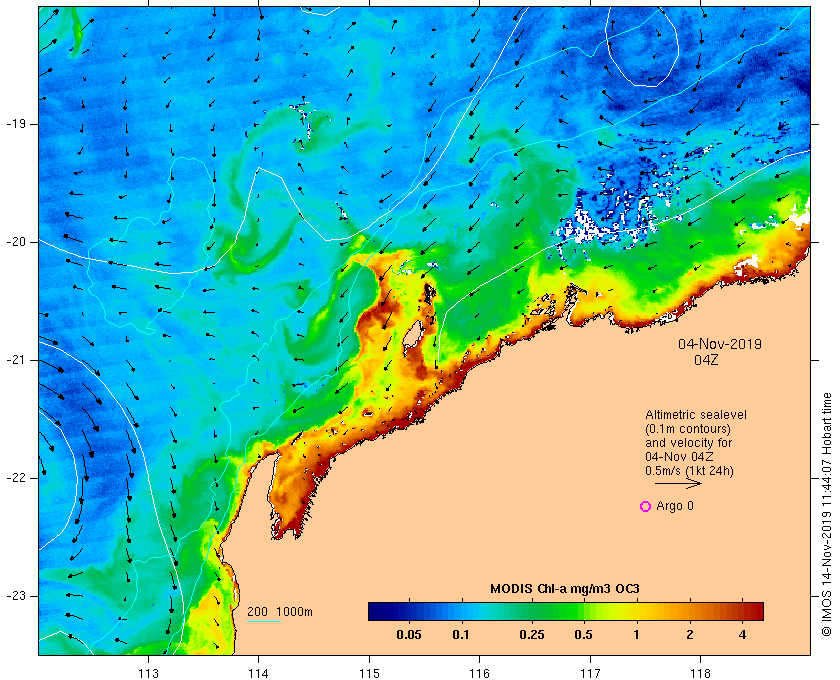
Task: Click color scale value 2
Action: click(x=689, y=635)
